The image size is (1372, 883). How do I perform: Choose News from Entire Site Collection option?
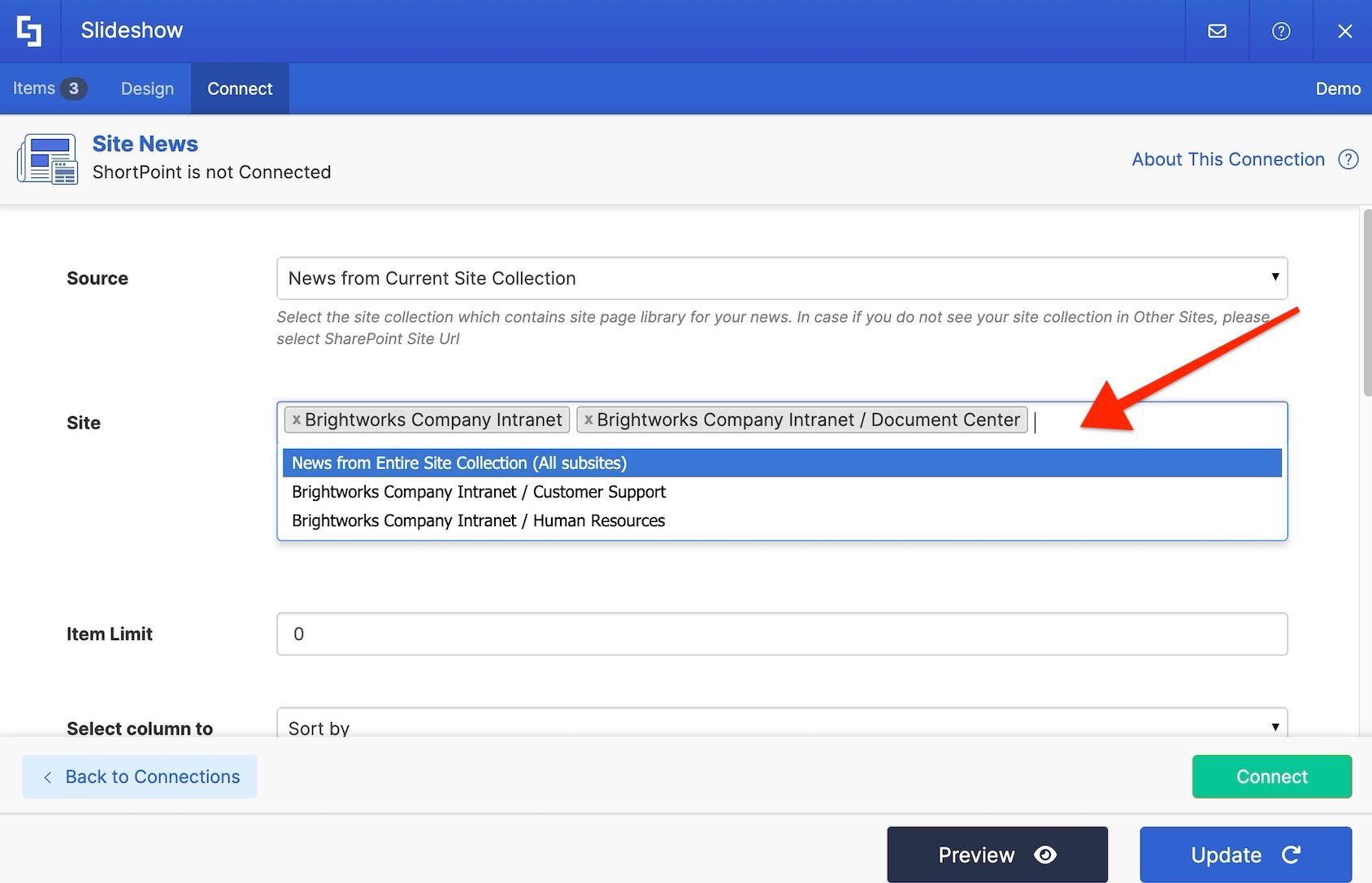click(782, 463)
